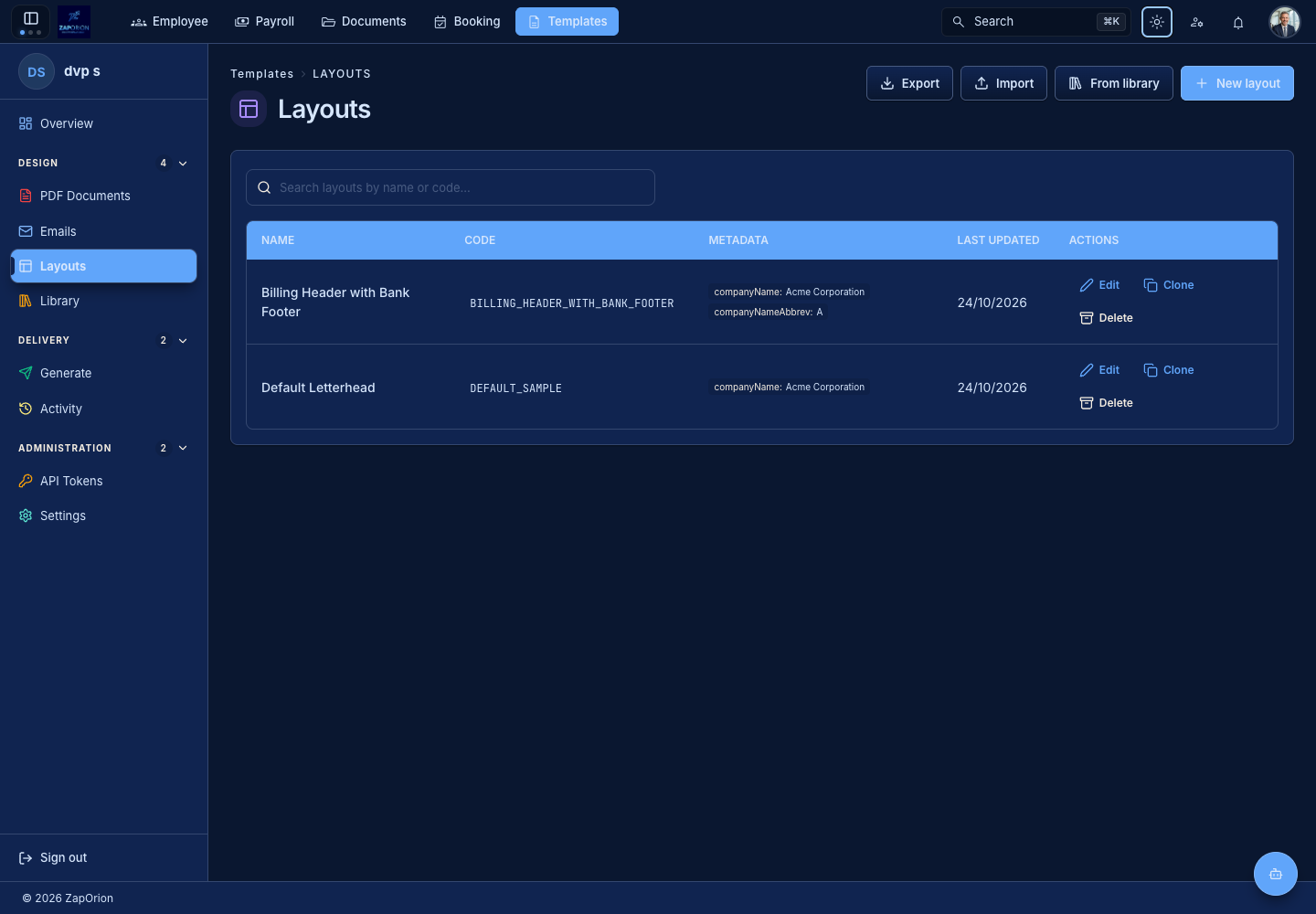1316x914 pixels.
Task: Delete the Billing Header with Bank Footer layout
Action: click(x=1106, y=318)
